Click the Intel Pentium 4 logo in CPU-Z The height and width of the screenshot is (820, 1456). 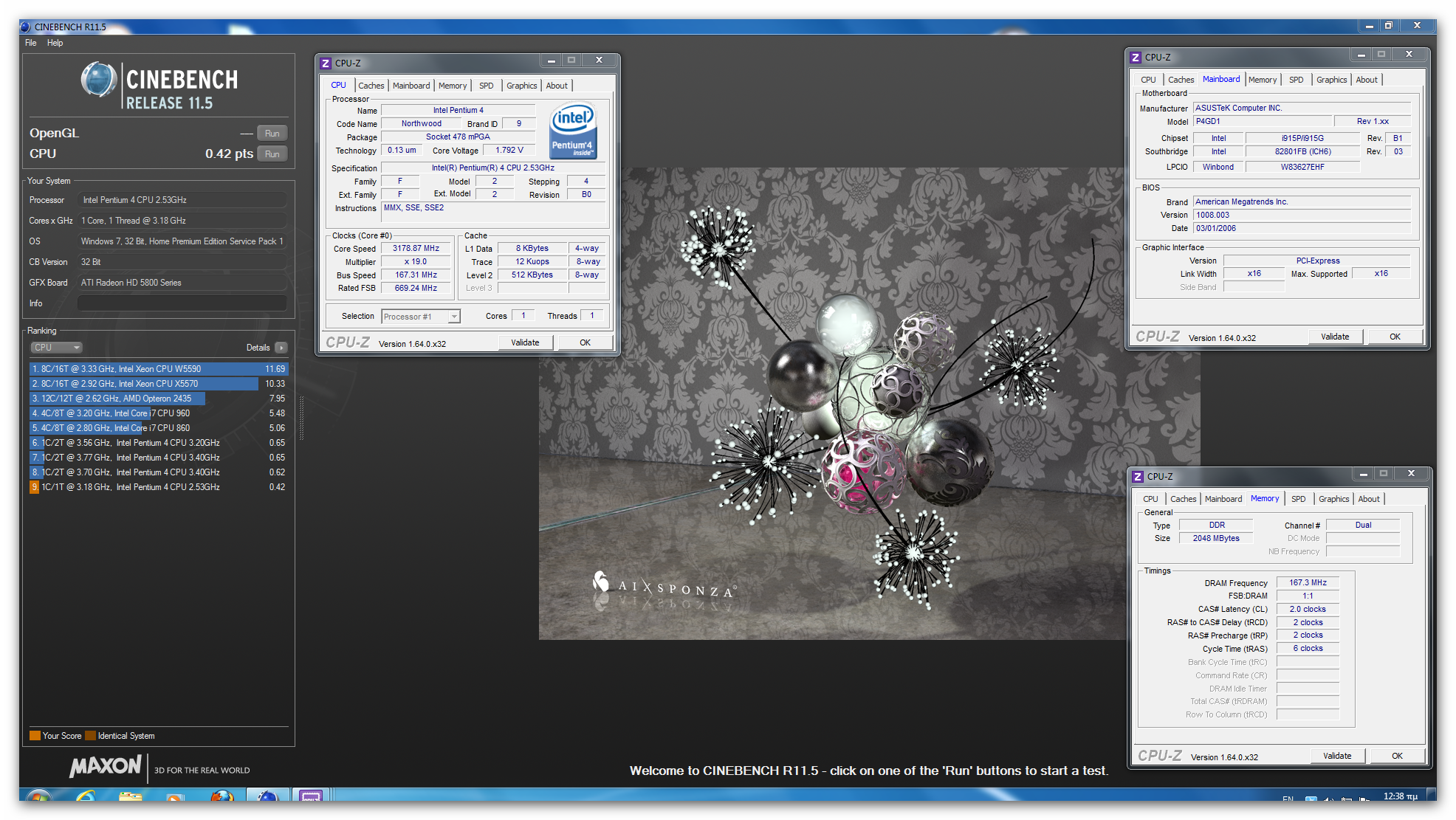pyautogui.click(x=573, y=130)
